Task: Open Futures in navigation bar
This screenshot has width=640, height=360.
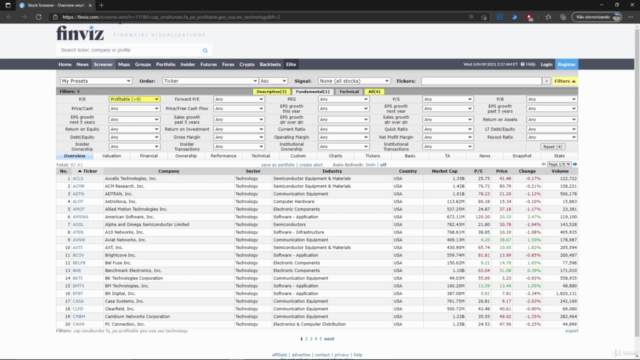Action: click(x=209, y=64)
